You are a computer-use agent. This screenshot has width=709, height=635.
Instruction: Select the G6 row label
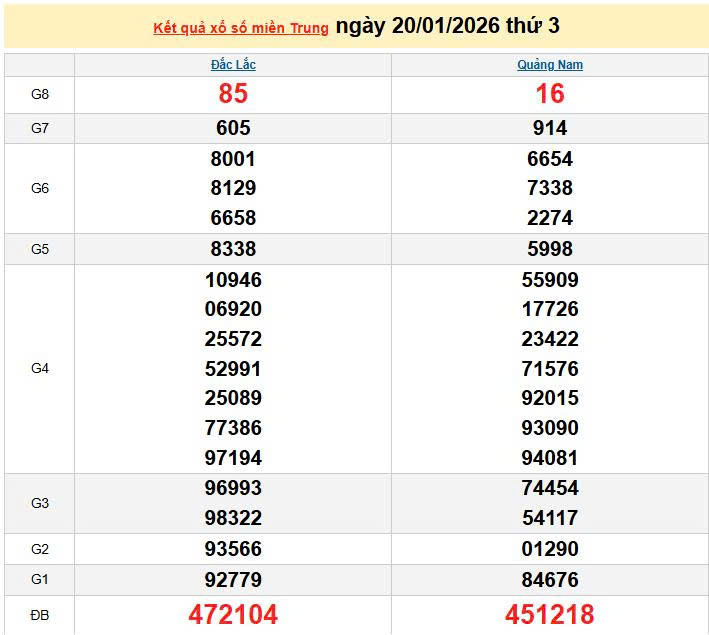coord(40,188)
